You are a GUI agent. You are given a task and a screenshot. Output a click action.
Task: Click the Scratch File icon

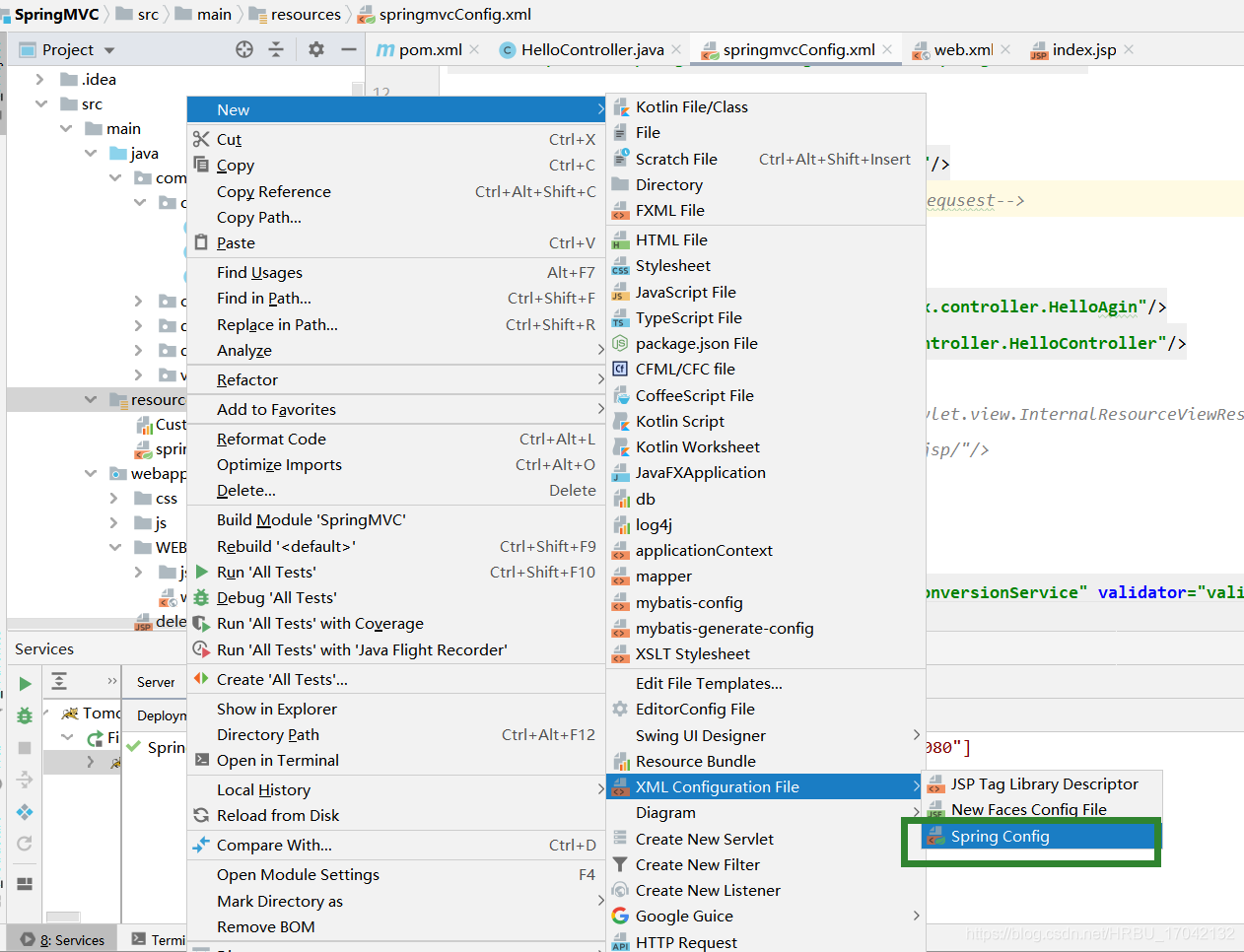621,159
